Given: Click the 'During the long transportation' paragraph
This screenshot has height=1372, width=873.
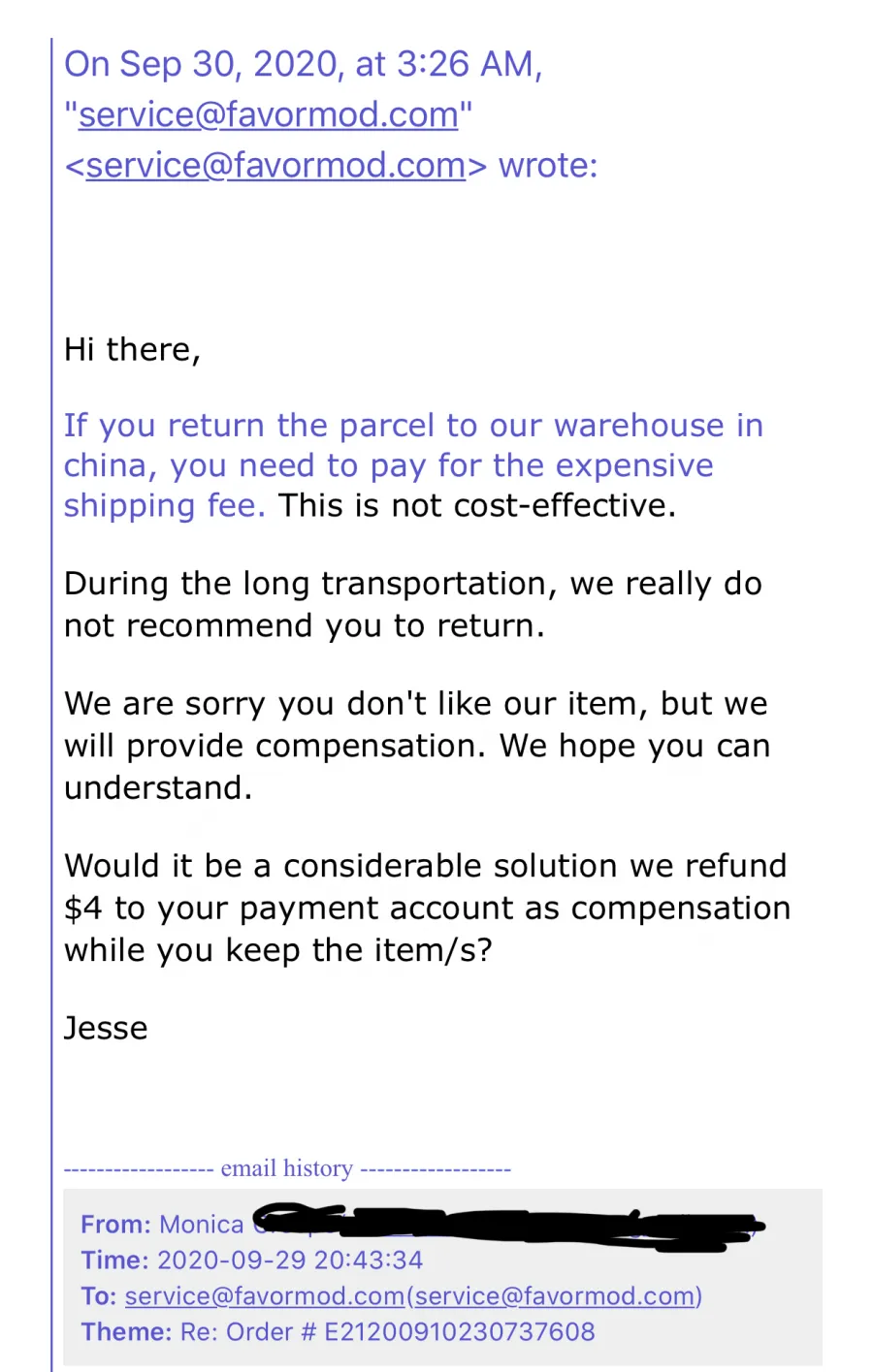Looking at the screenshot, I should coord(413,604).
